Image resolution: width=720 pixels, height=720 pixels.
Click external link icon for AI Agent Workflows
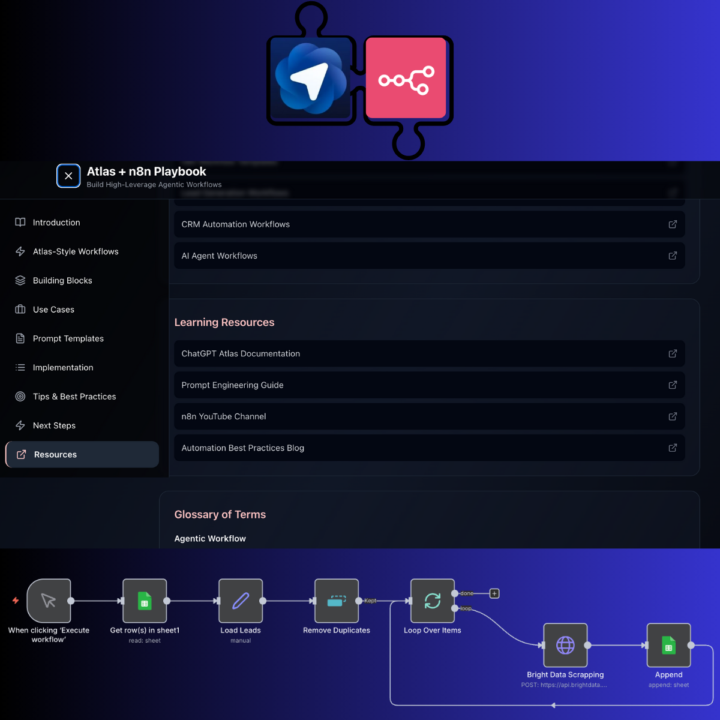(672, 256)
